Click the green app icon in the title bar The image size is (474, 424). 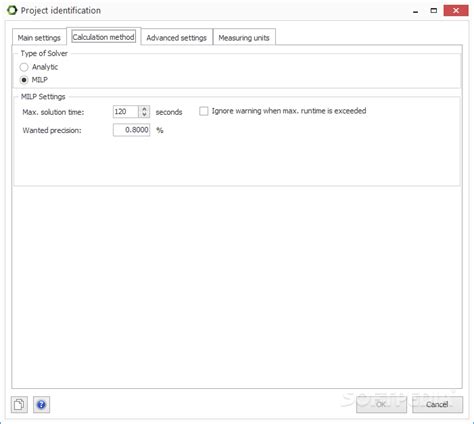pyautogui.click(x=12, y=10)
